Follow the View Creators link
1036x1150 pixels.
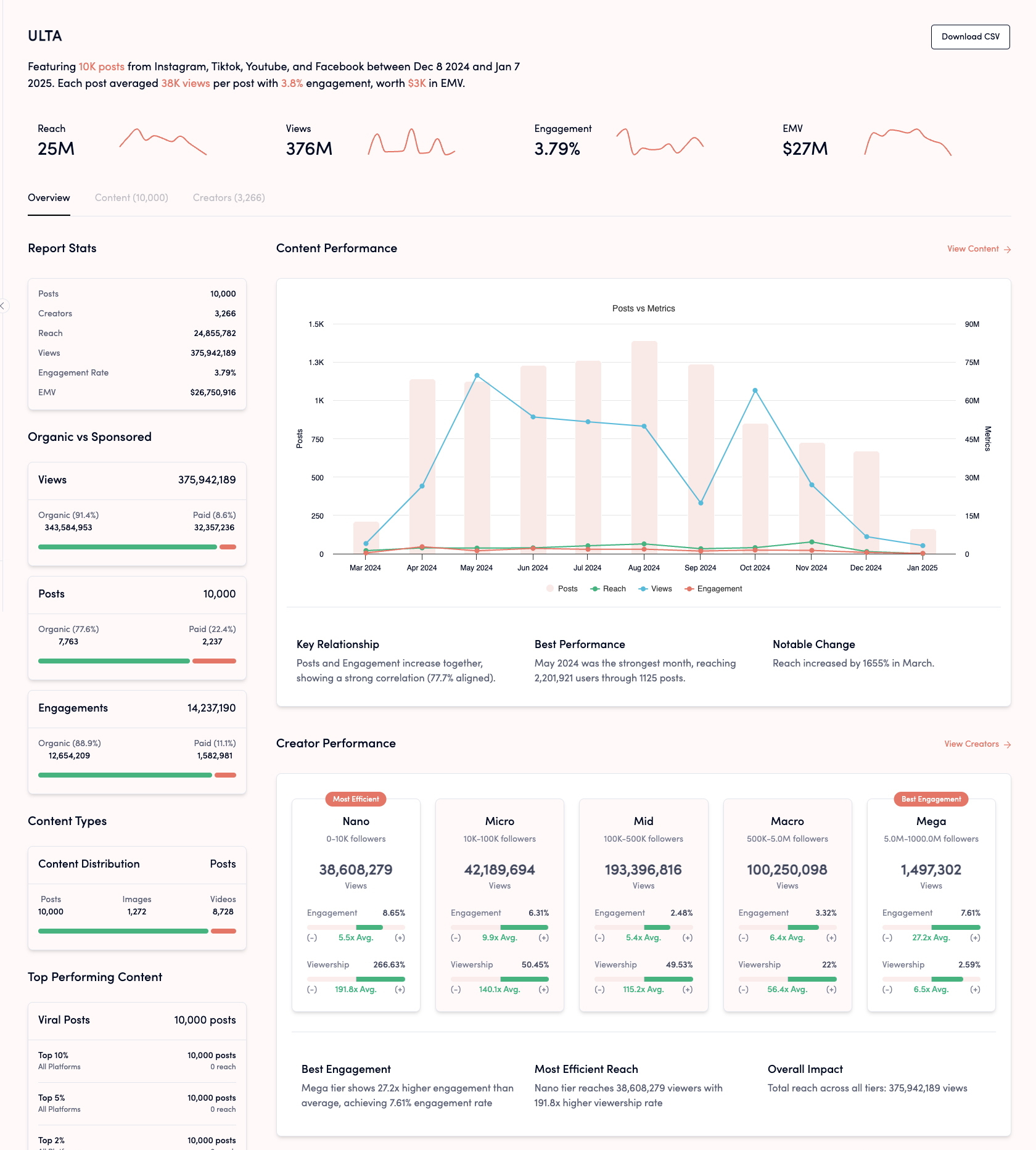pos(971,744)
